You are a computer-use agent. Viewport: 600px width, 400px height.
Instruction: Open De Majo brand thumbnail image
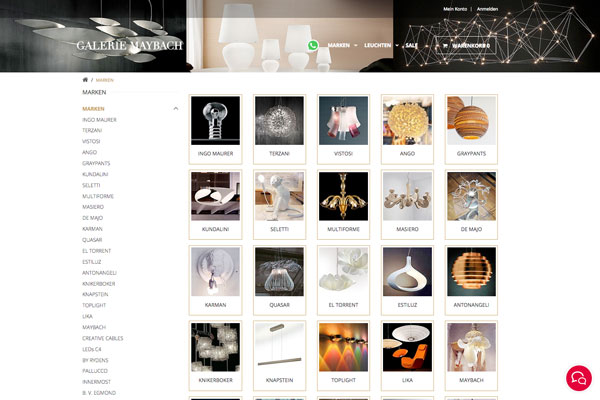[x=471, y=196]
